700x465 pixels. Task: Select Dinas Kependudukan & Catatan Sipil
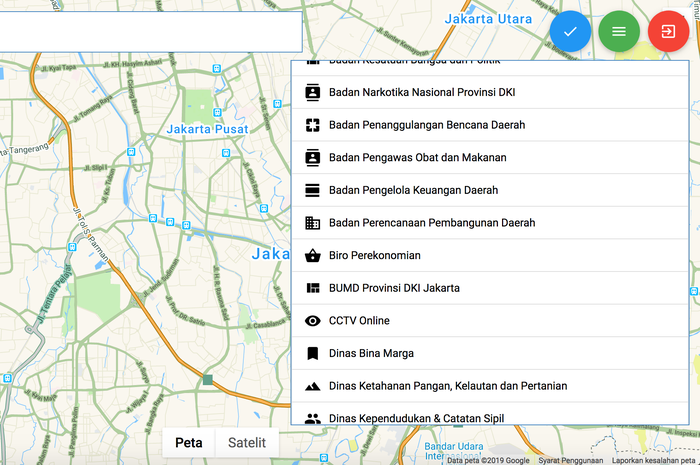[x=490, y=414]
